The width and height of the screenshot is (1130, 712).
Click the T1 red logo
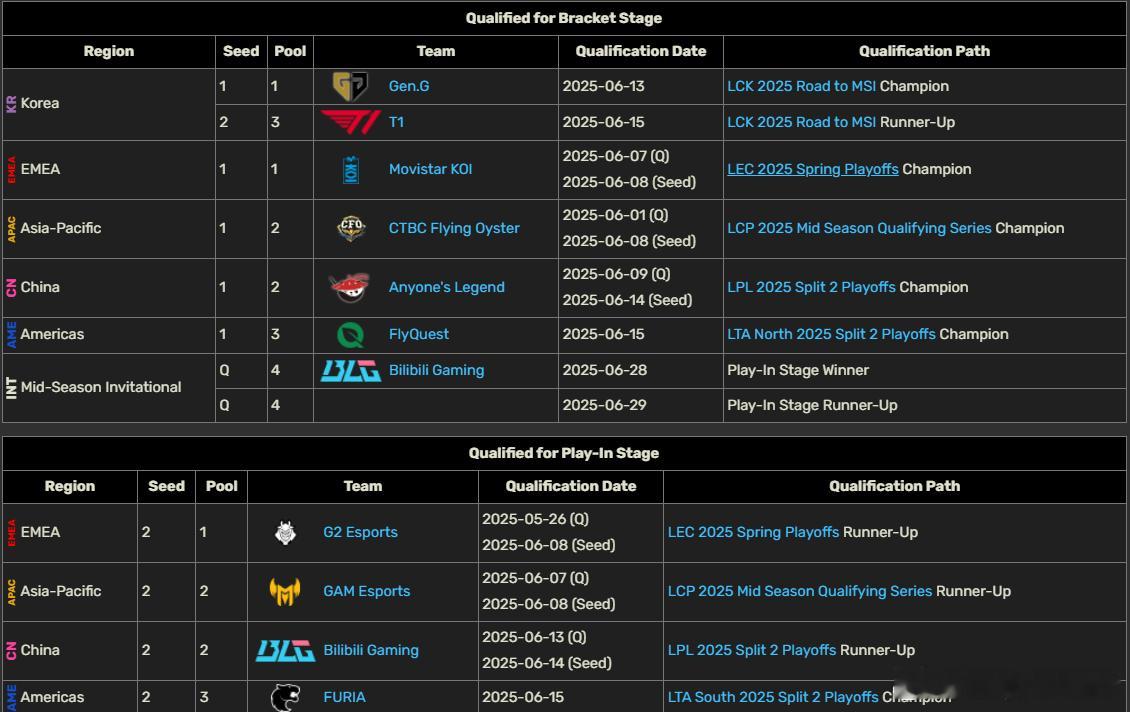350,122
